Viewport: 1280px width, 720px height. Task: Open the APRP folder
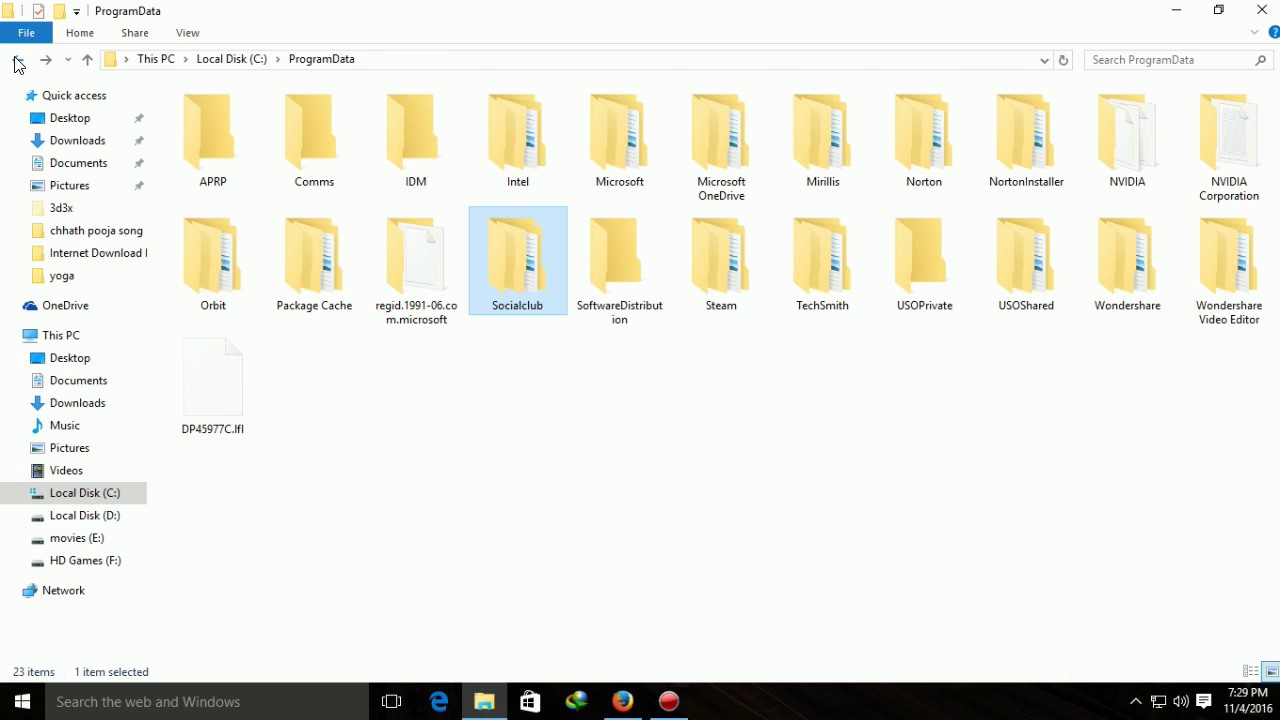coord(212,142)
